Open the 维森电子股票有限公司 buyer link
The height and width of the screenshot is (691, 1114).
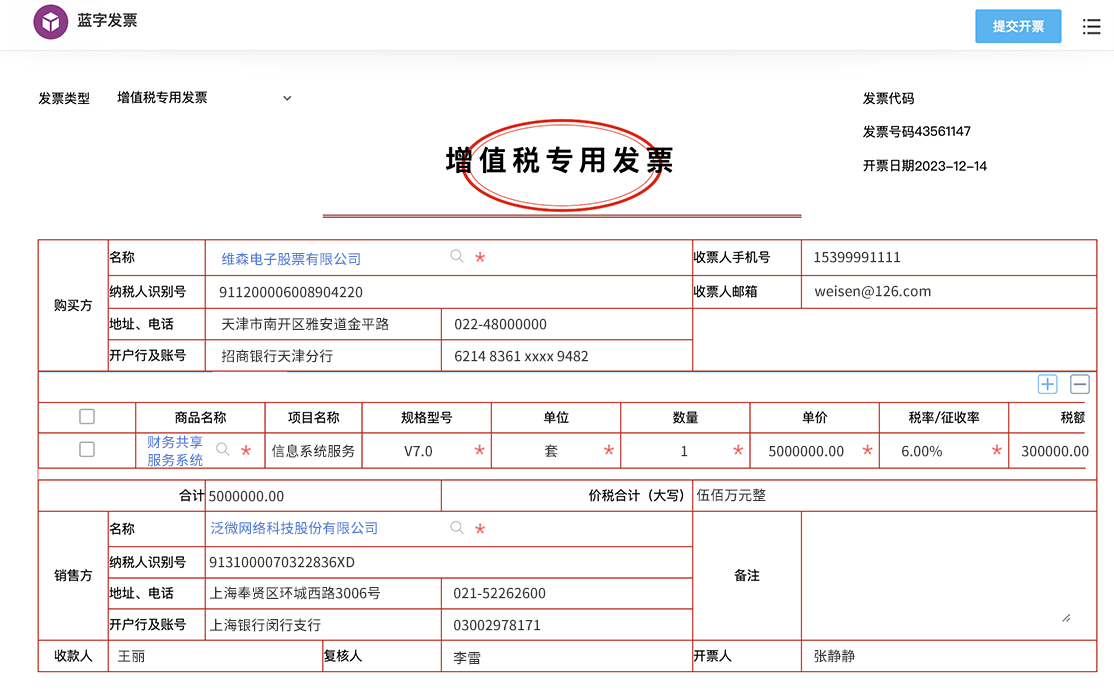tap(291, 259)
